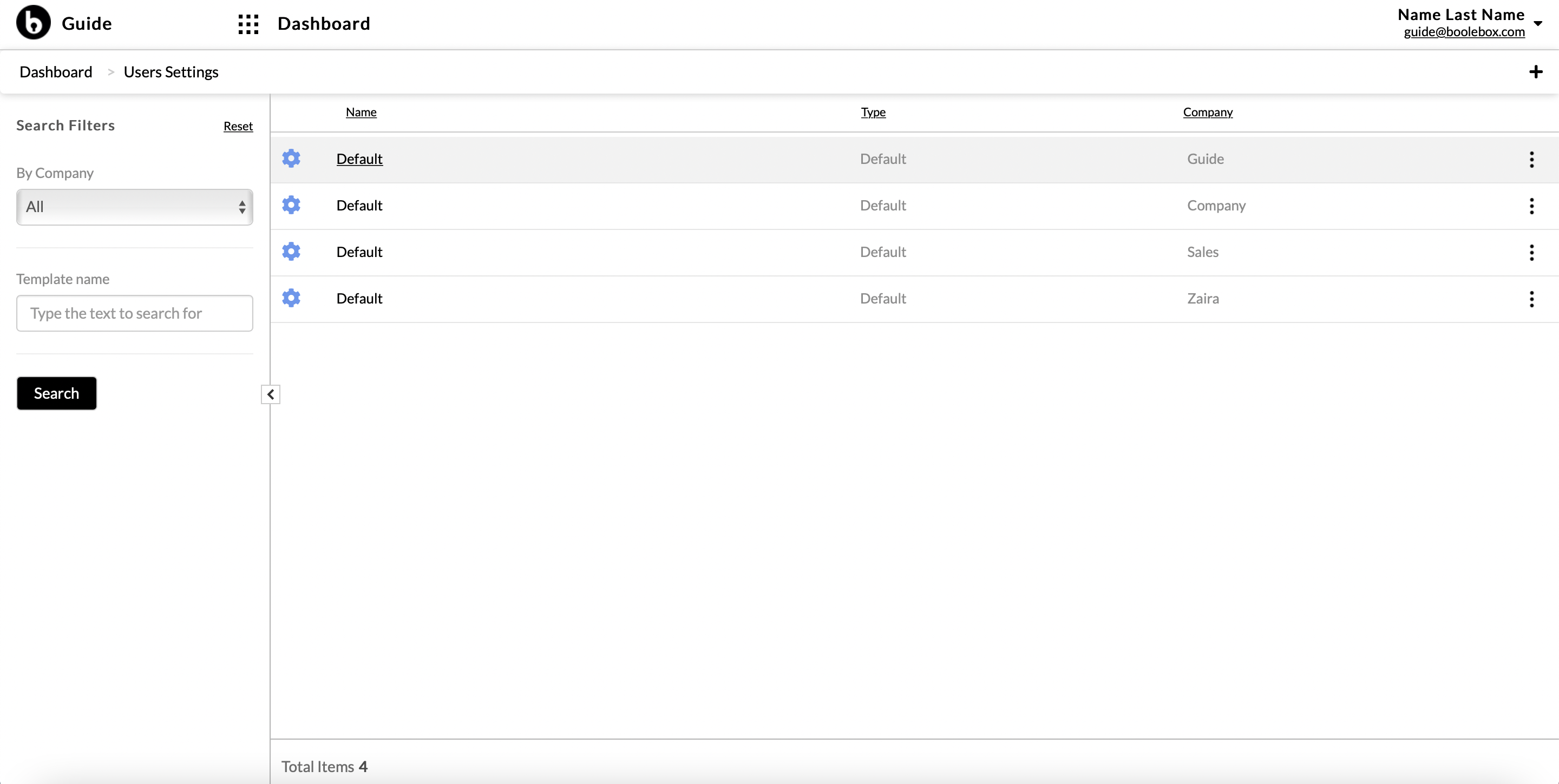
Task: Click the Search button
Action: pyautogui.click(x=56, y=393)
